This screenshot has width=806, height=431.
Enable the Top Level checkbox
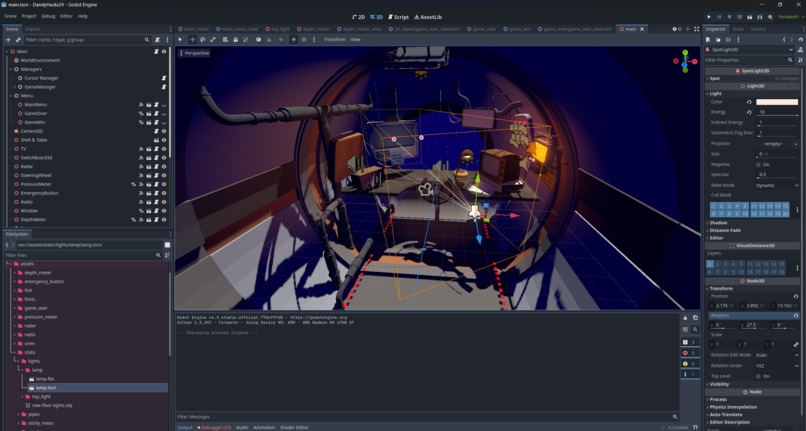tap(758, 376)
